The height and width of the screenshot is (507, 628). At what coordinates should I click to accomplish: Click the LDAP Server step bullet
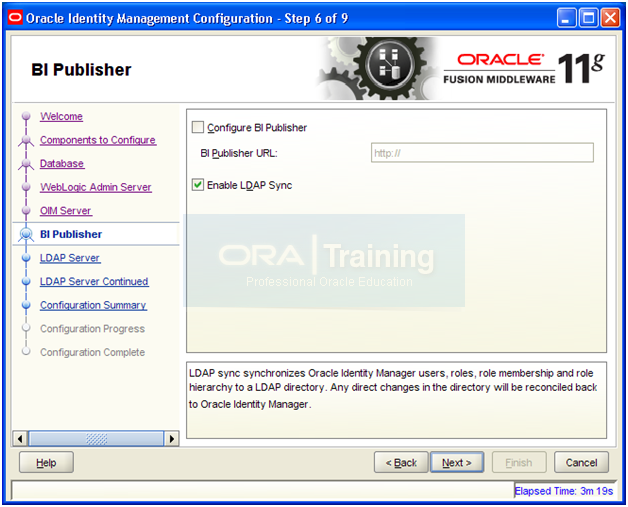coord(26,258)
